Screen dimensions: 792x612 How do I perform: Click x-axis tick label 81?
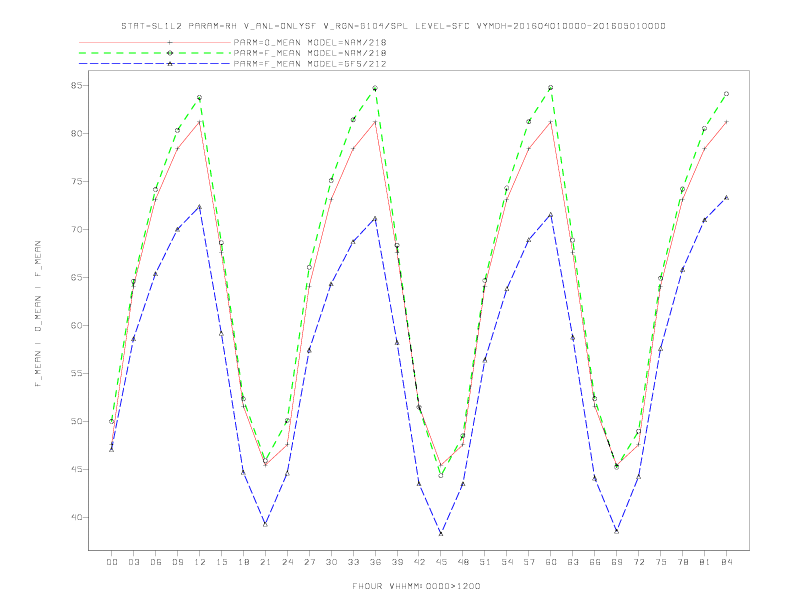(x=705, y=562)
